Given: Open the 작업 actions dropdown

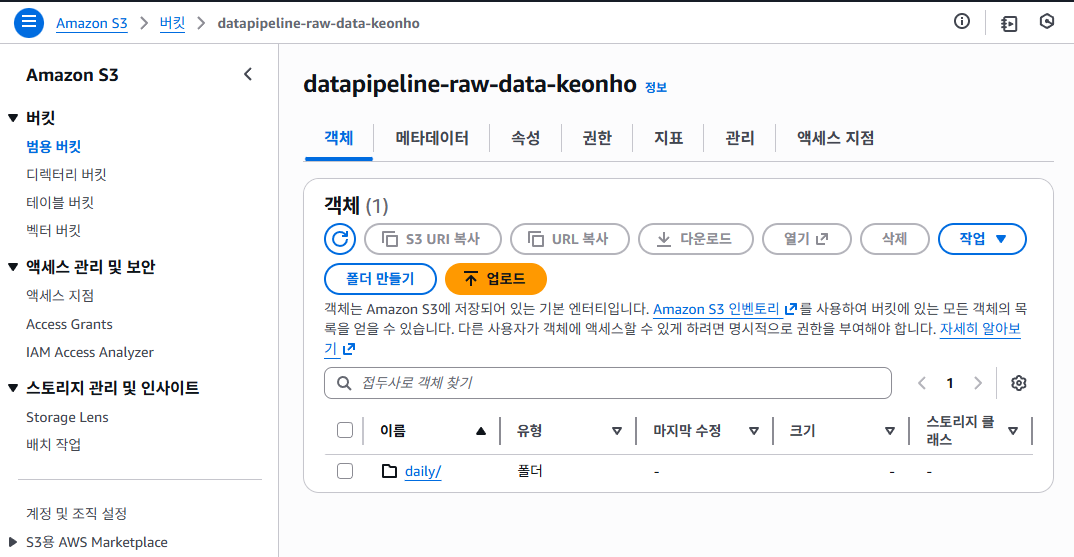Looking at the screenshot, I should 982,239.
